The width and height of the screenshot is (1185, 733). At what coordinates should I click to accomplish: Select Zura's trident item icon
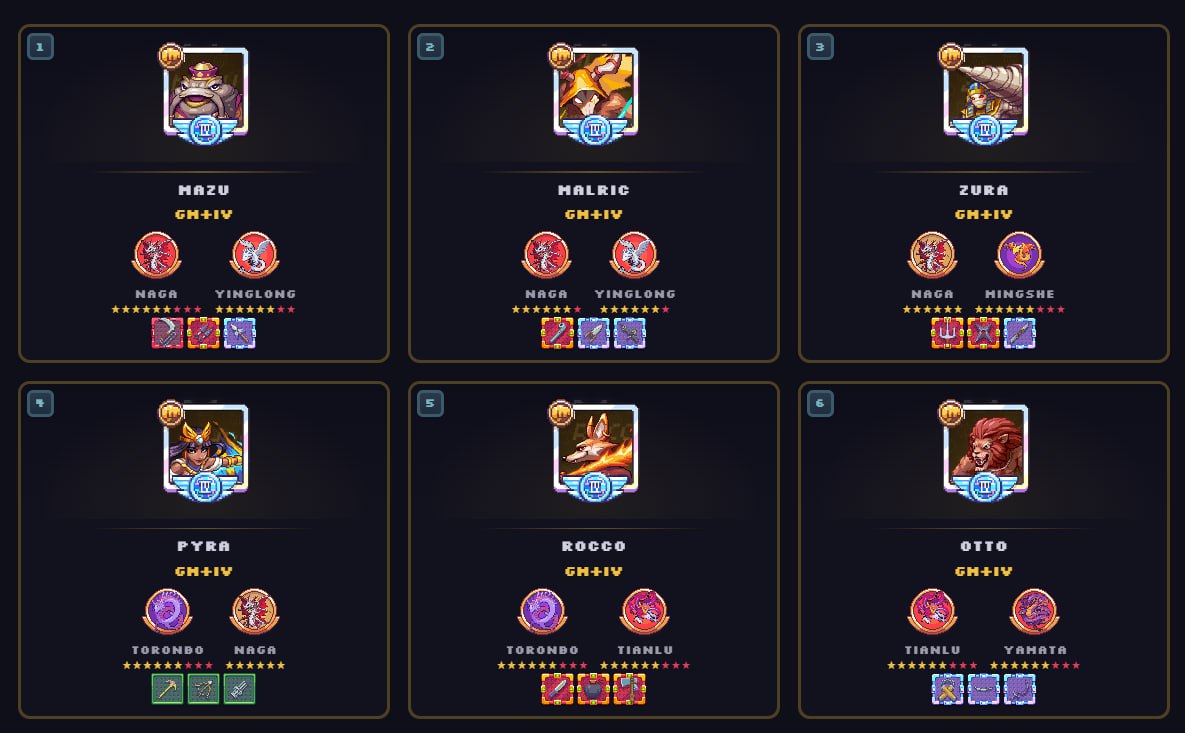pos(947,333)
